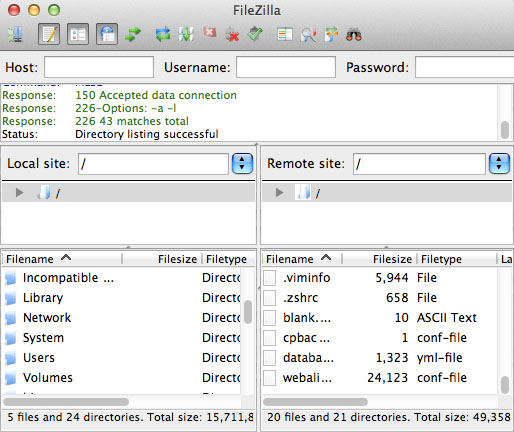The width and height of the screenshot is (514, 432).
Task: Focus the Host input field
Action: point(99,67)
